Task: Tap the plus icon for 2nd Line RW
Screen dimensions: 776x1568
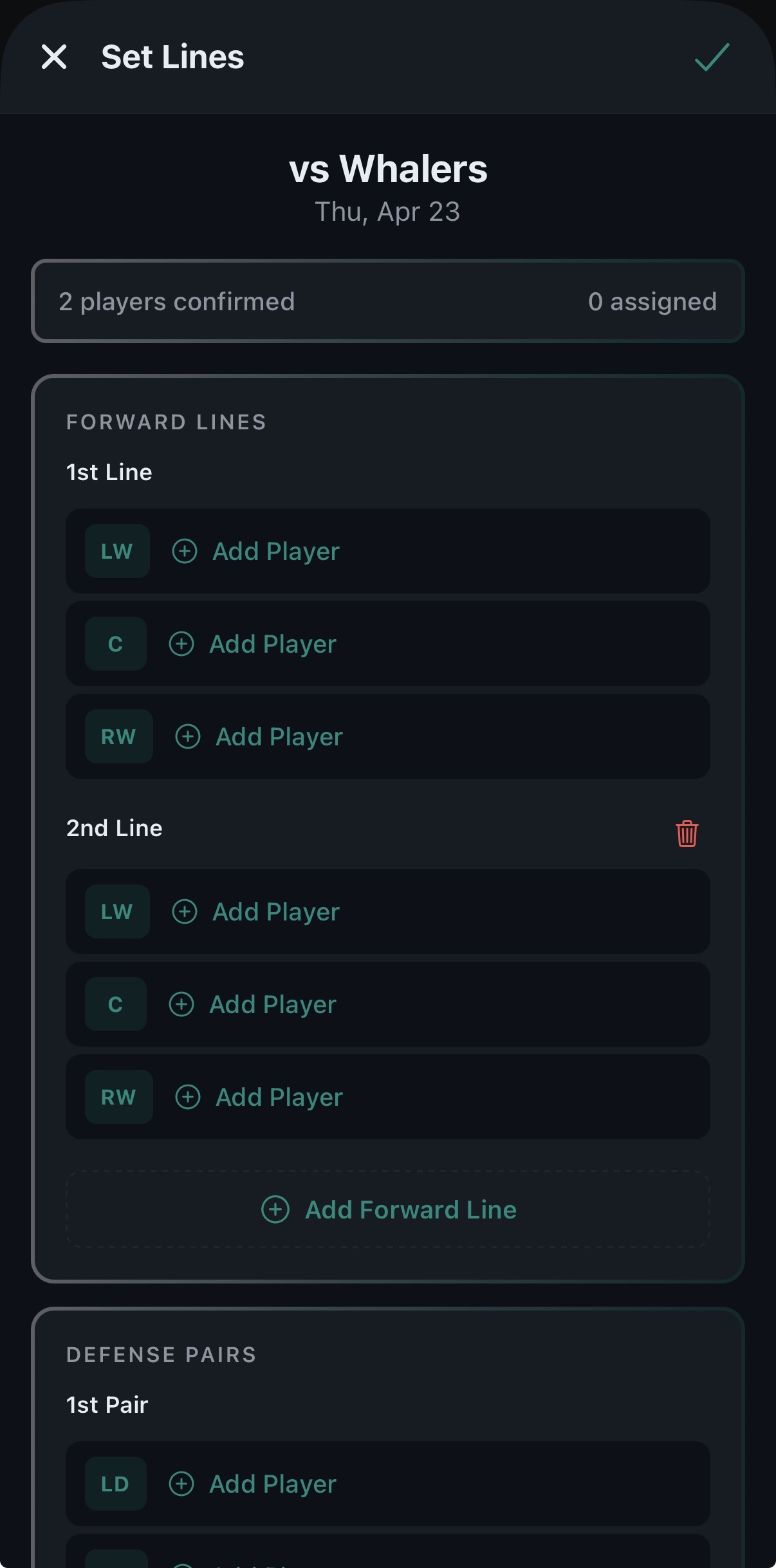Action: click(x=188, y=1097)
